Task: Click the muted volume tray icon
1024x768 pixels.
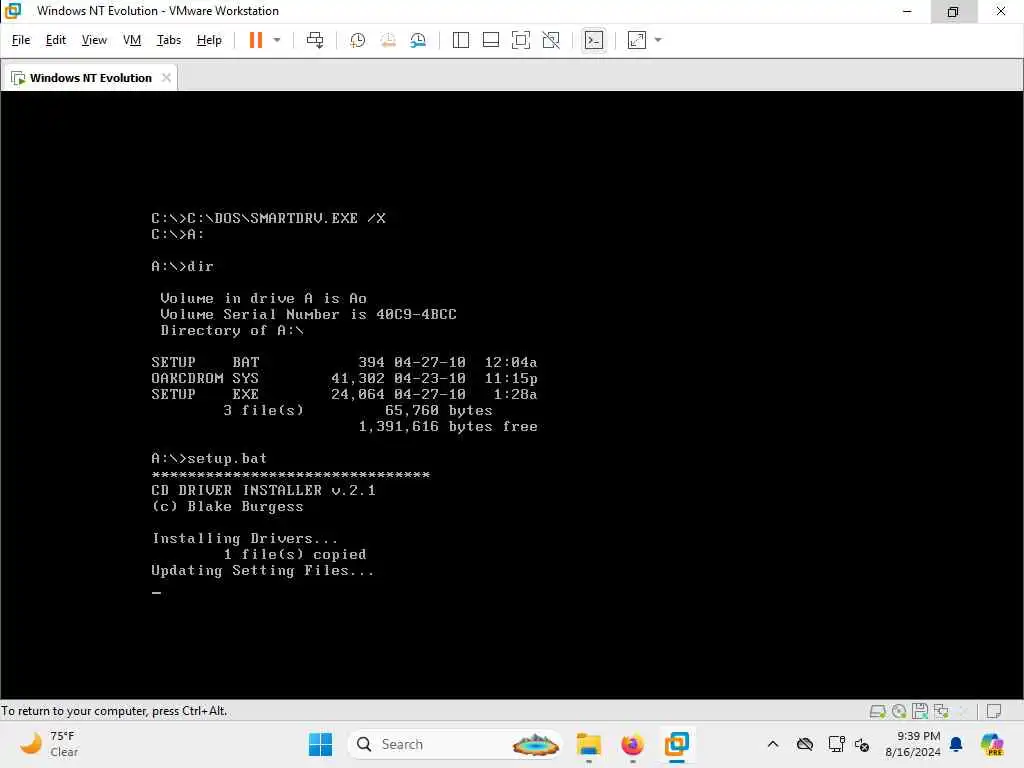Action: point(862,744)
